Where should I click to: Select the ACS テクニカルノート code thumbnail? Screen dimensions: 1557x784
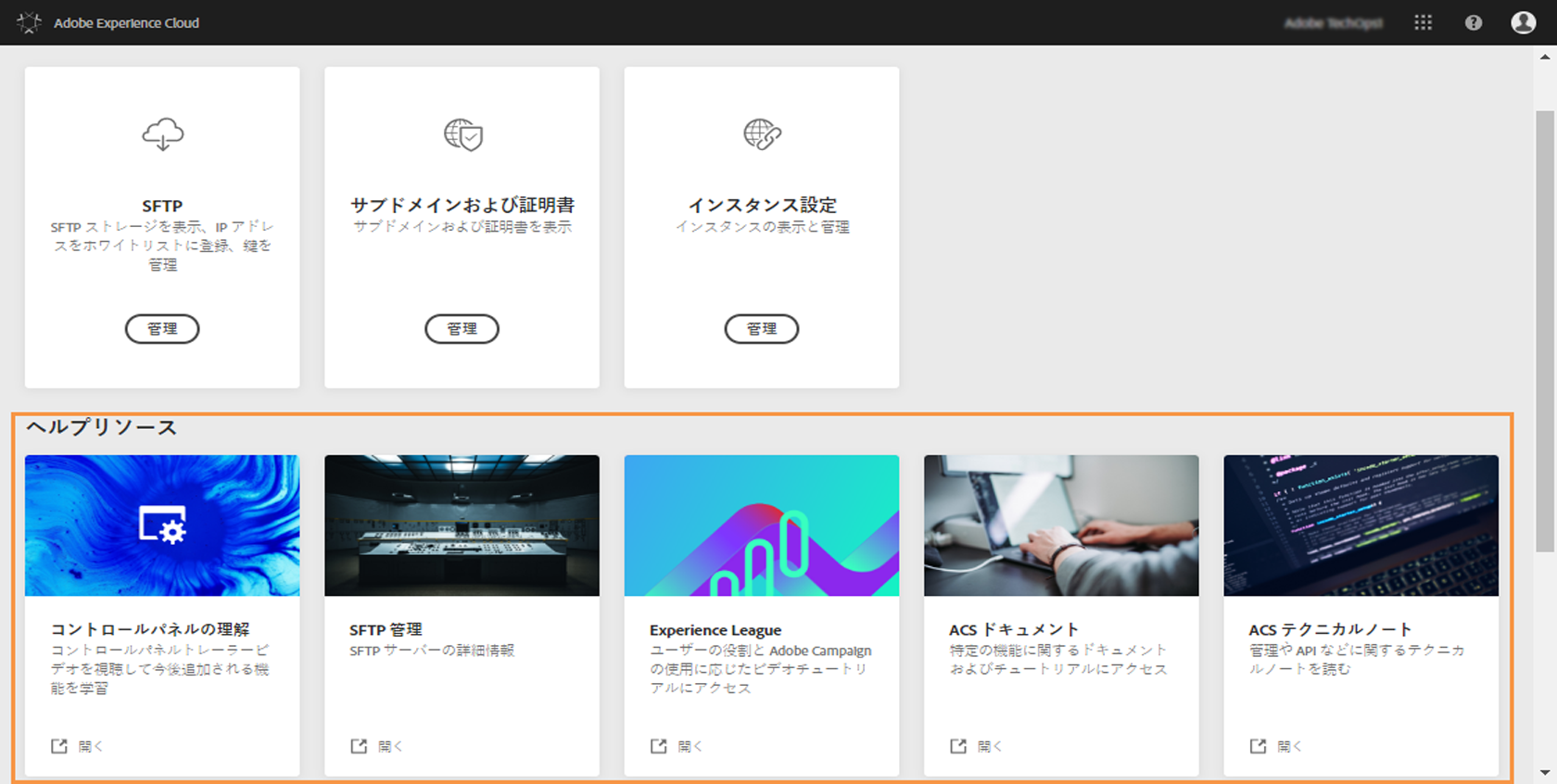[x=1361, y=525]
